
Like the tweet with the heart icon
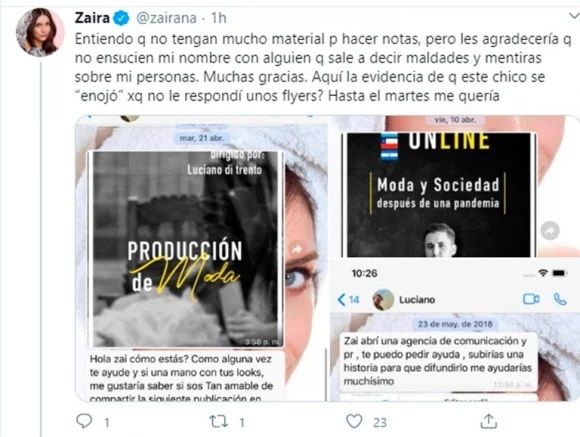click(354, 421)
